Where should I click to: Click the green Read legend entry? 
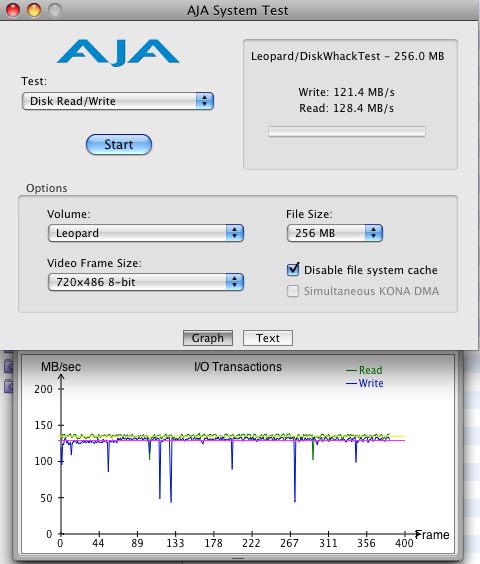pos(364,370)
